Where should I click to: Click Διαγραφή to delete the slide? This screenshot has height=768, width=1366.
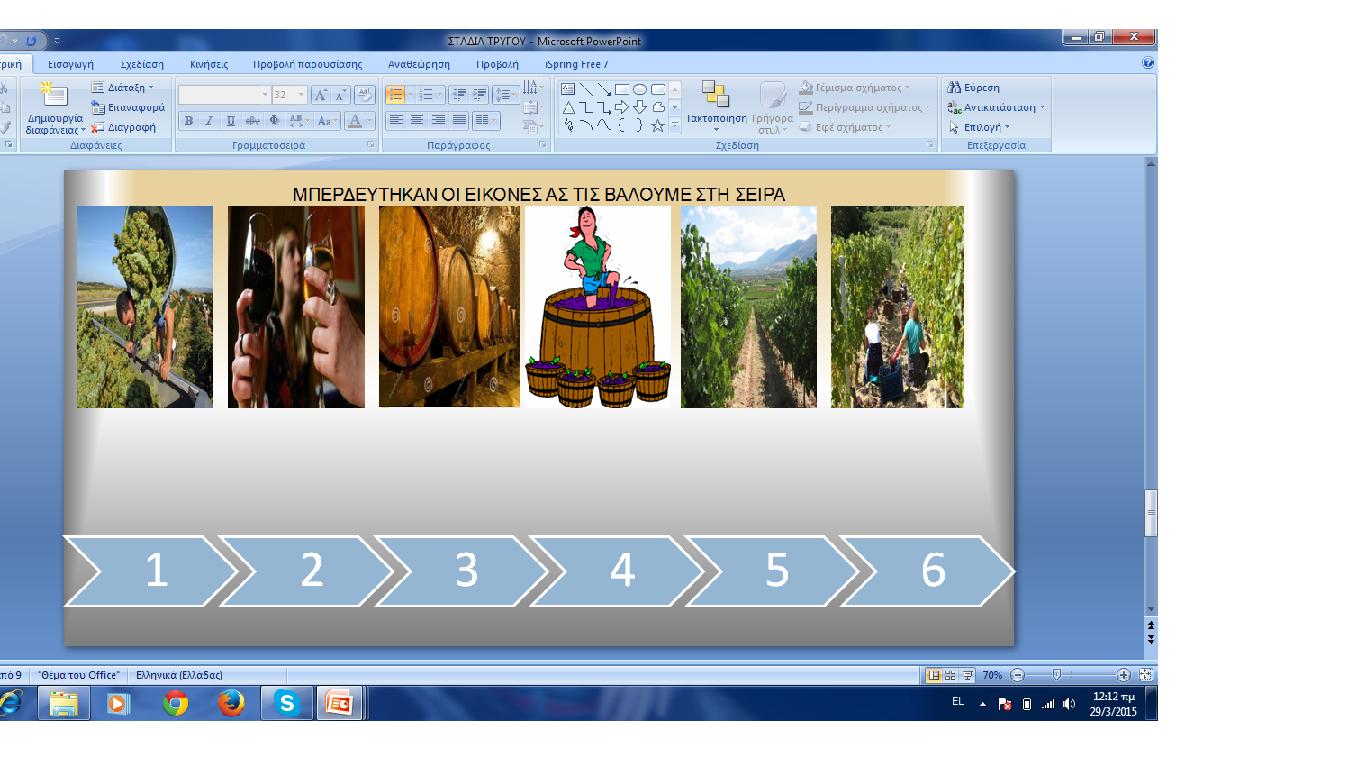coord(124,128)
